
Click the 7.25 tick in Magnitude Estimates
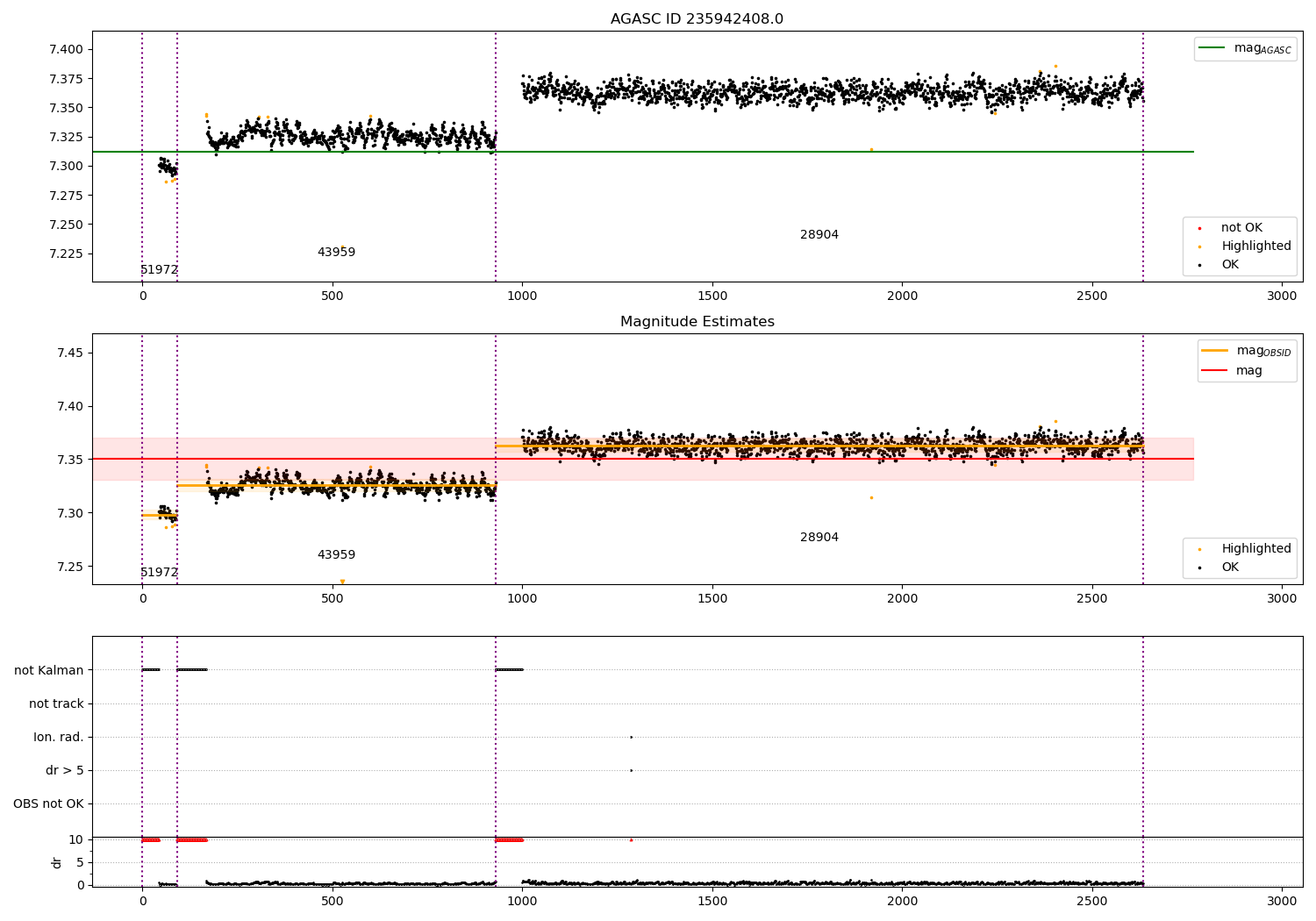(x=70, y=567)
